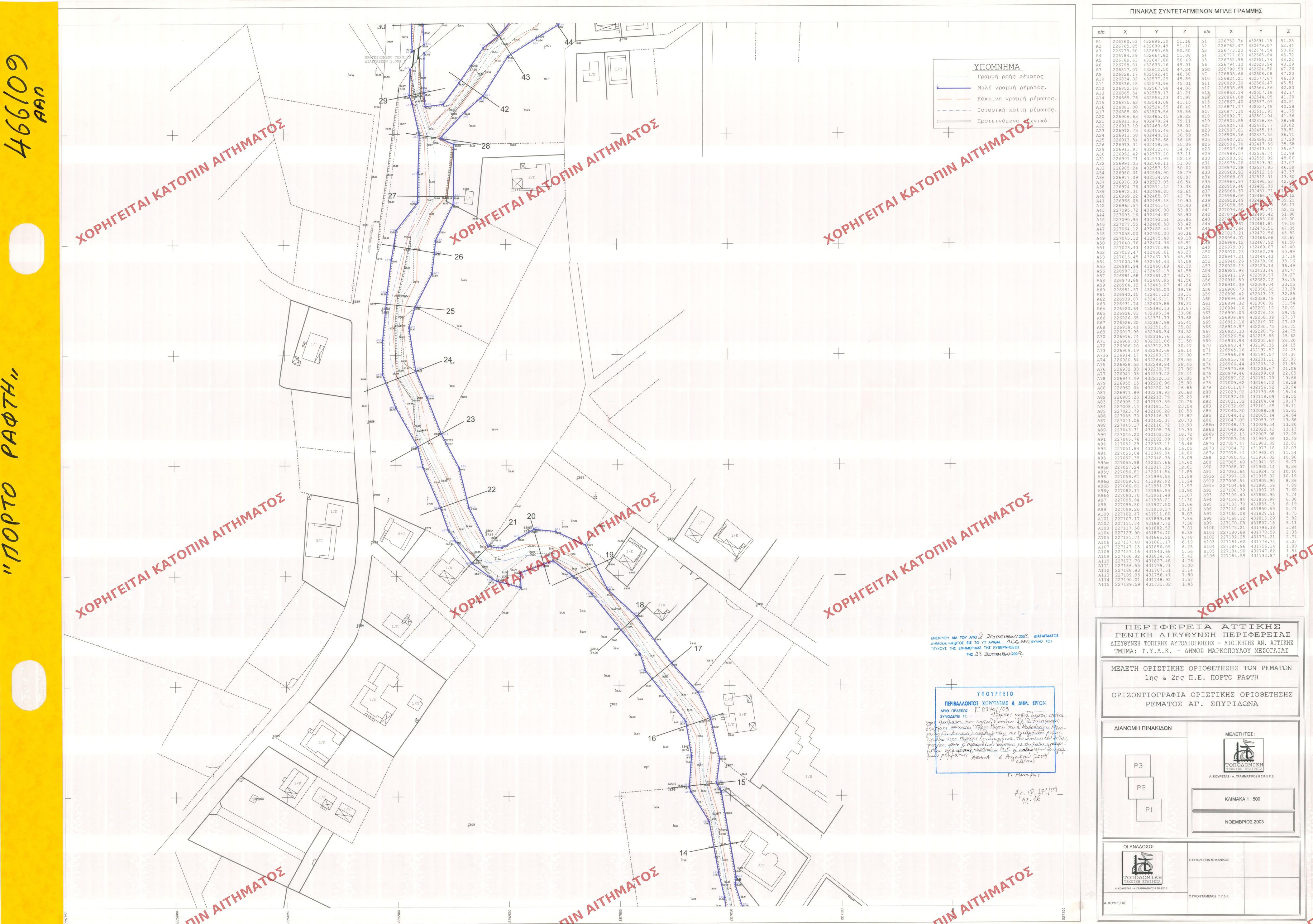Click cross-section marker 26 on the stream
This screenshot has height=924, width=1313.
[458, 257]
